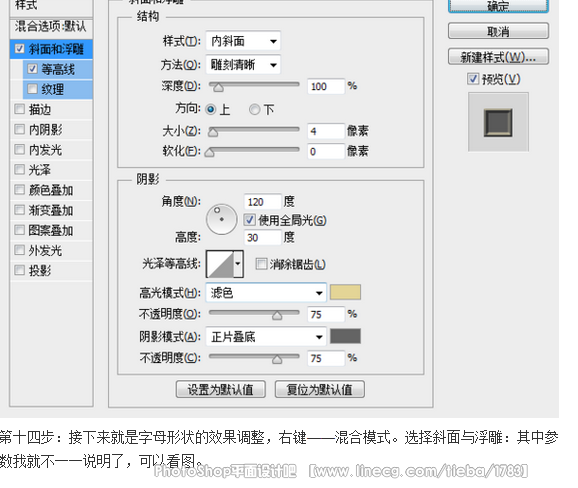The width and height of the screenshot is (578, 488).
Task: Click the 大小 slider handle
Action: tap(213, 132)
